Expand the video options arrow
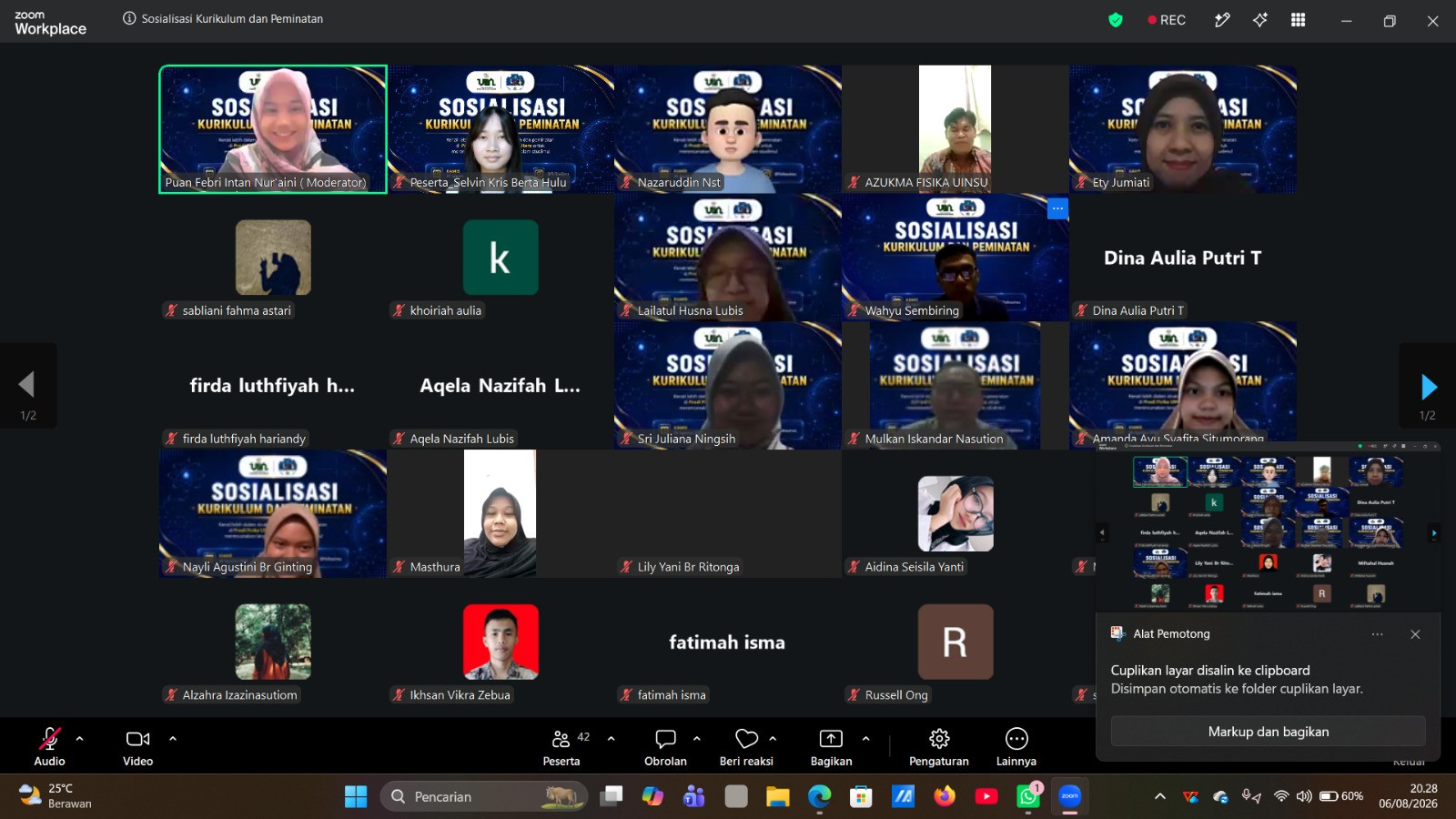 tap(173, 738)
